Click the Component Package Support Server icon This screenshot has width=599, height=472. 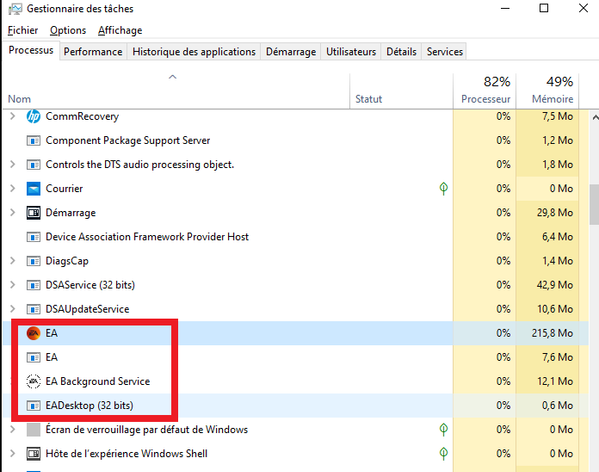33,141
